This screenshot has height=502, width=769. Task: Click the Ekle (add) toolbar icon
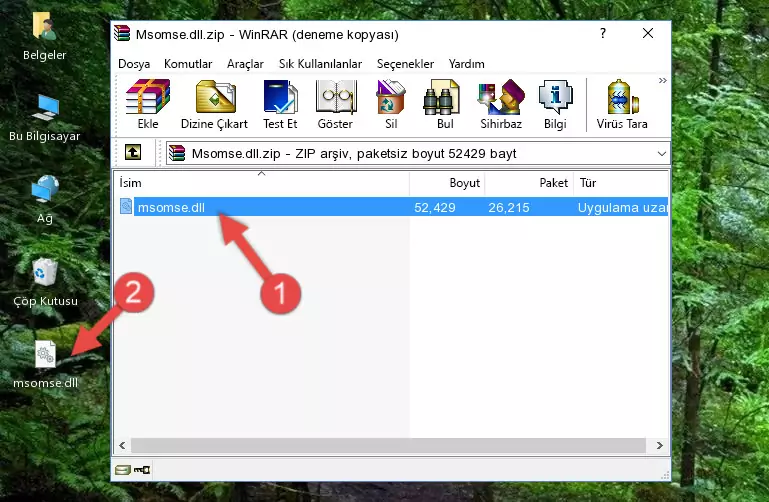tap(148, 105)
